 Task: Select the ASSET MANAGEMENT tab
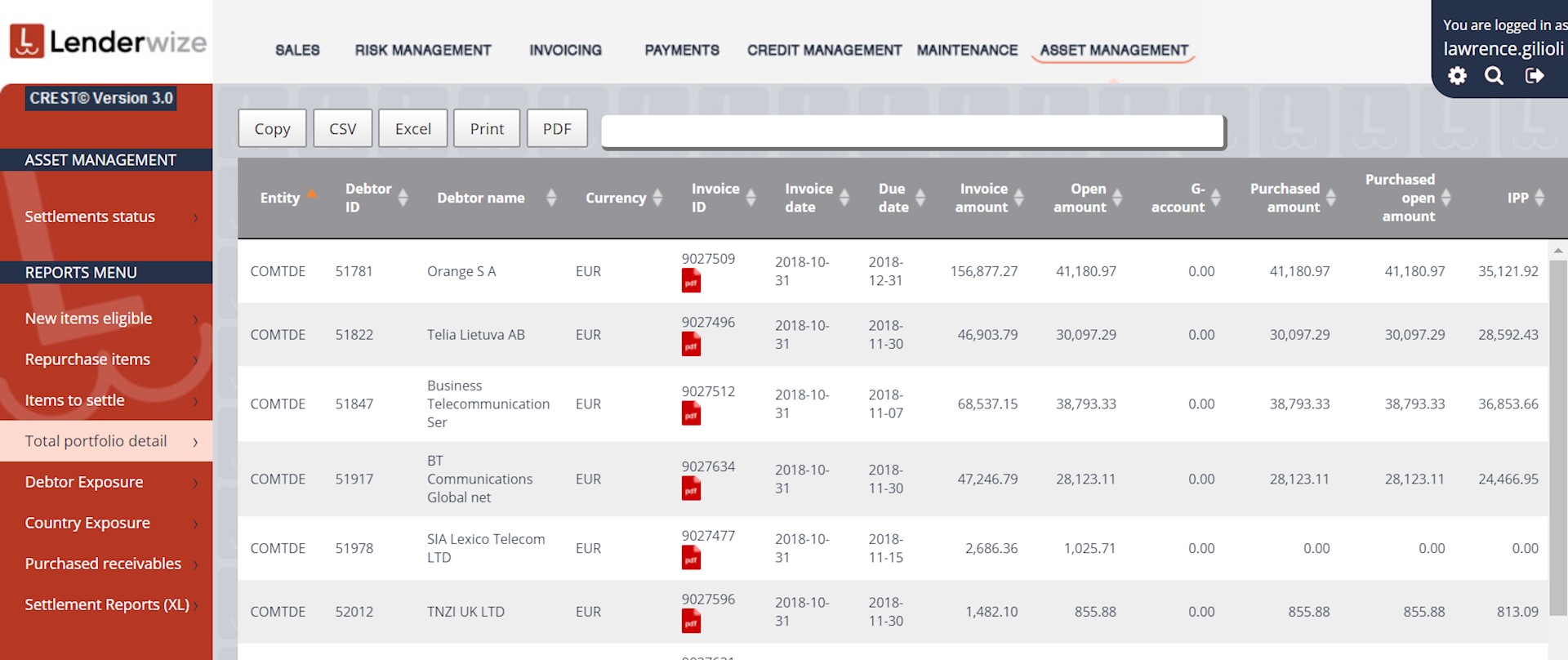(1114, 50)
